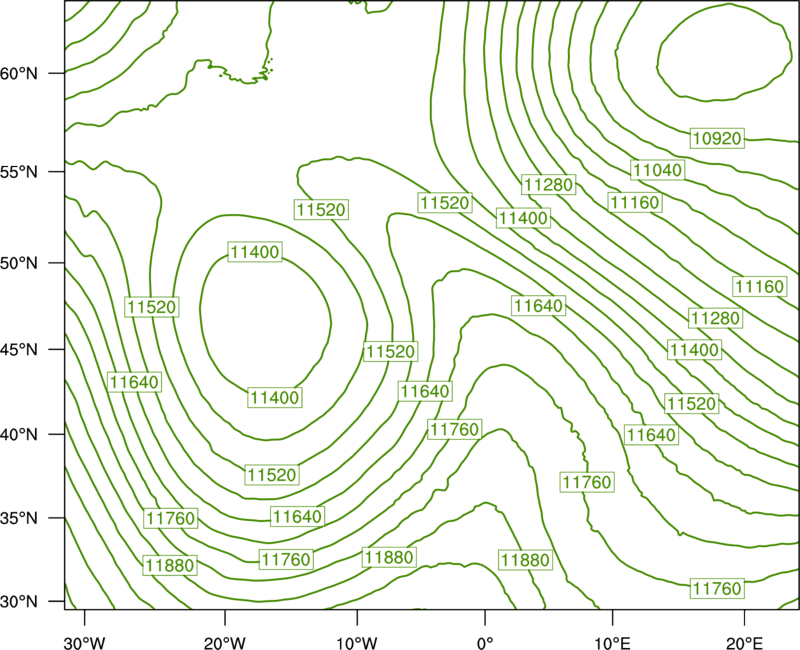Click the 50°N latitude tick label
Image resolution: width=800 pixels, height=650 pixels.
[19, 263]
